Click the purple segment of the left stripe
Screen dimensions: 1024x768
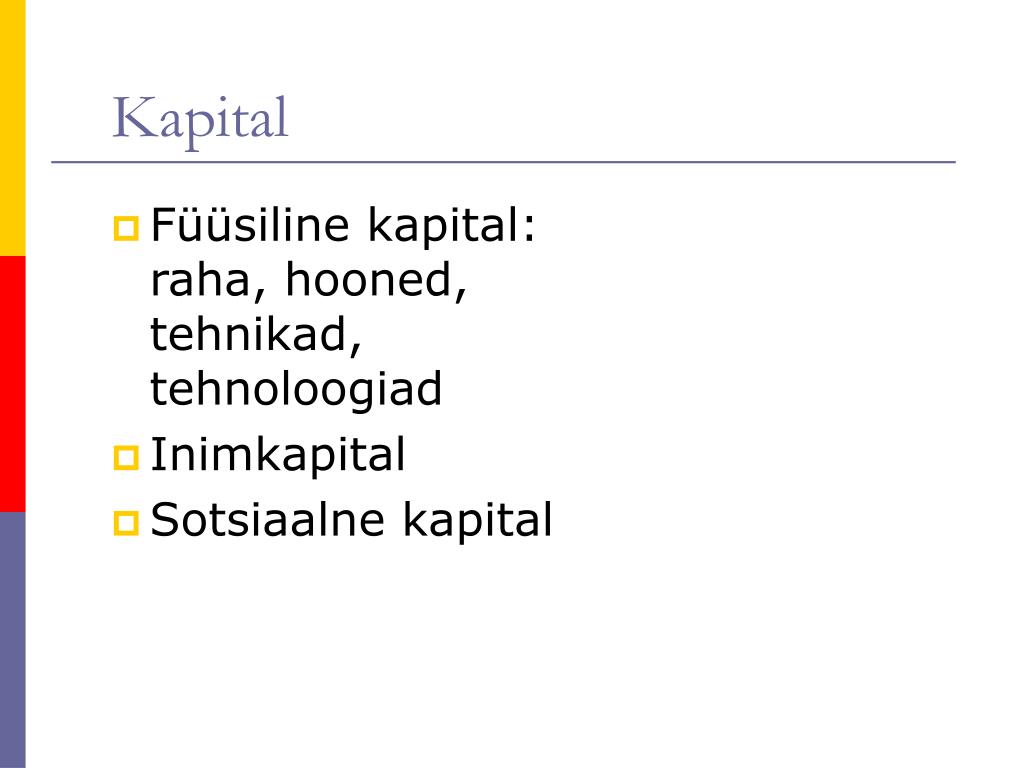tap(12, 639)
